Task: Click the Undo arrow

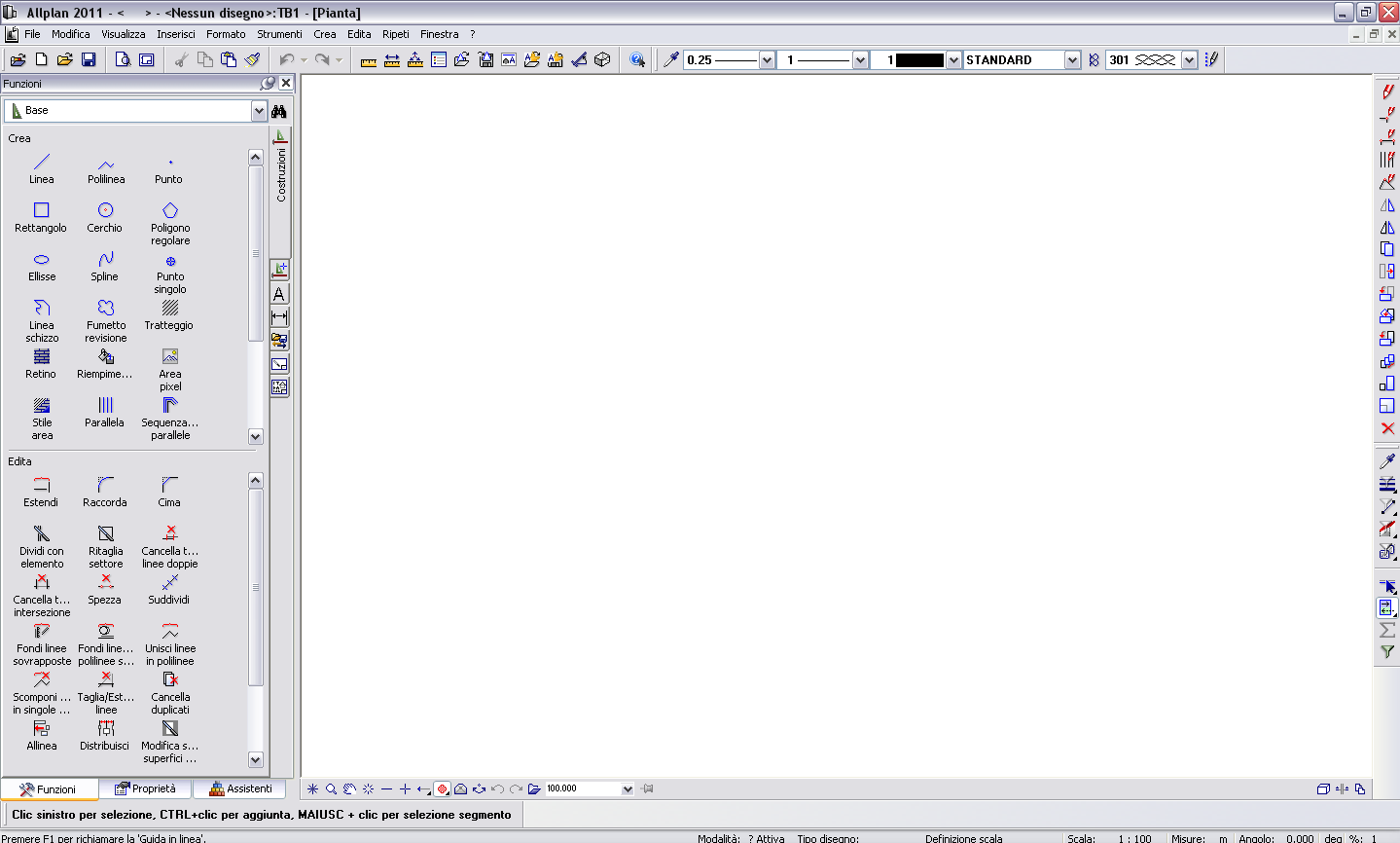Action: pos(287,59)
